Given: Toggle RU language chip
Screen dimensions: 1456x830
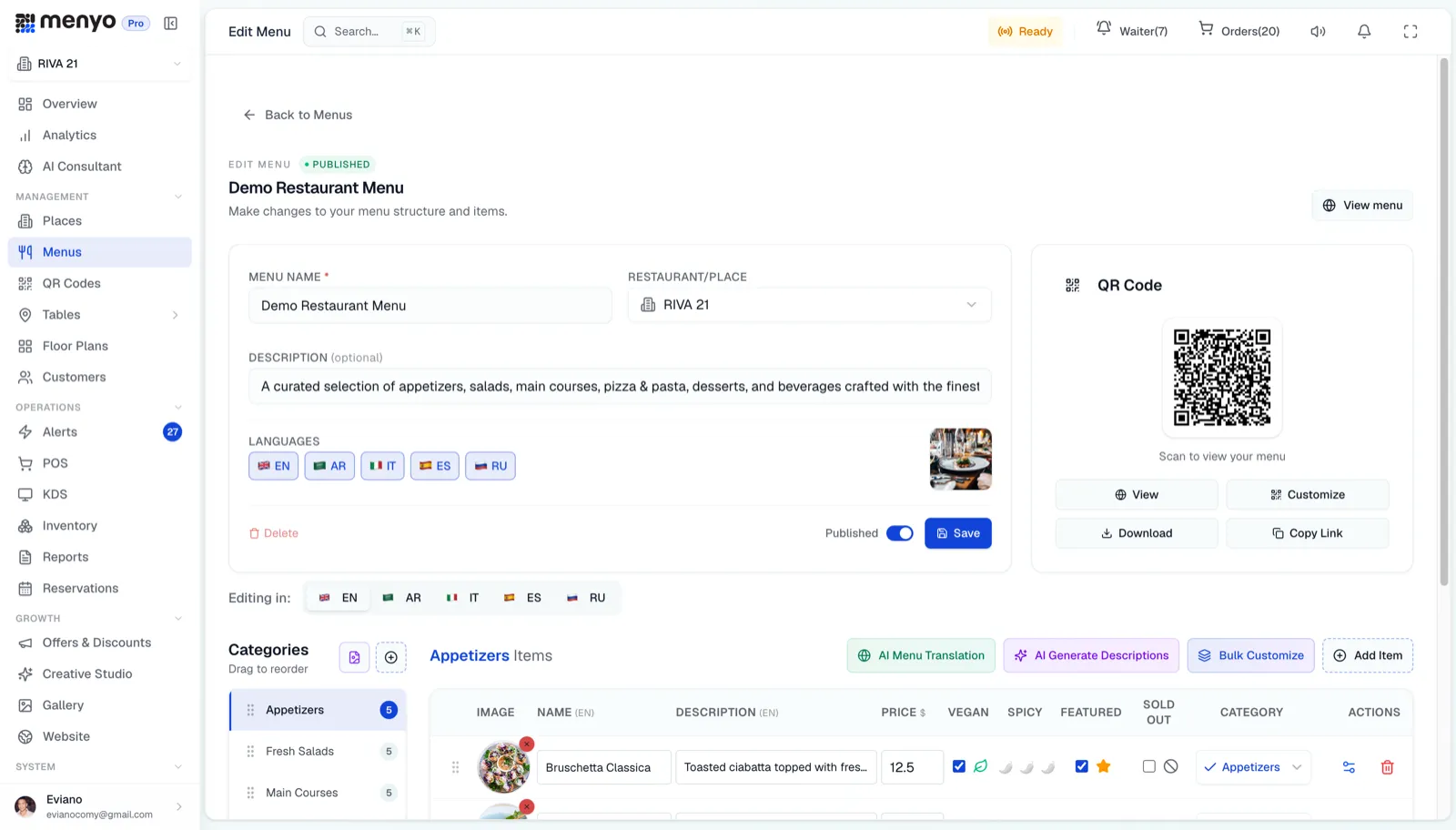Looking at the screenshot, I should [490, 466].
